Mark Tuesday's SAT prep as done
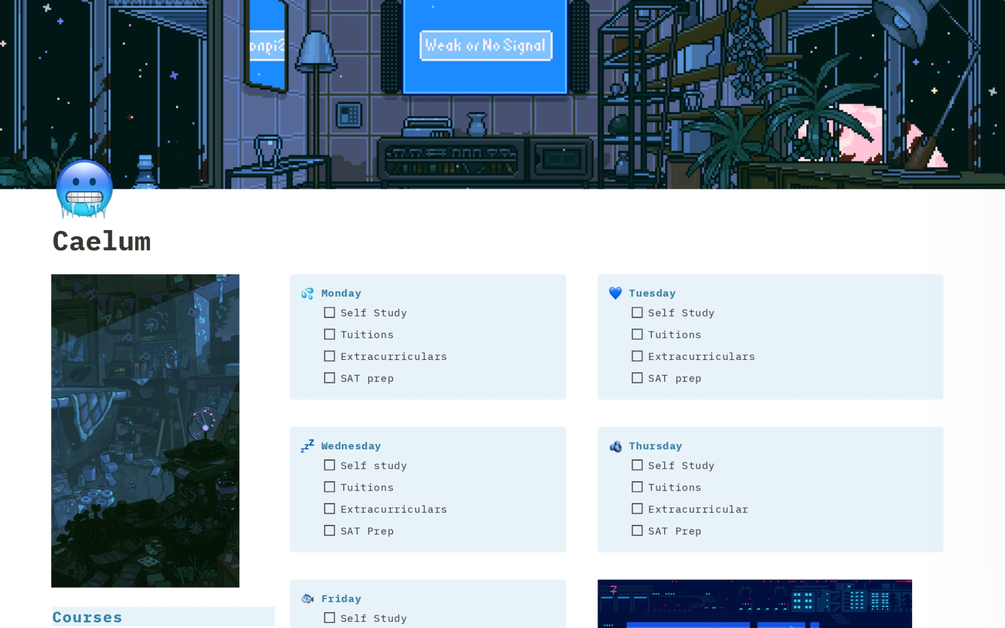 637,378
